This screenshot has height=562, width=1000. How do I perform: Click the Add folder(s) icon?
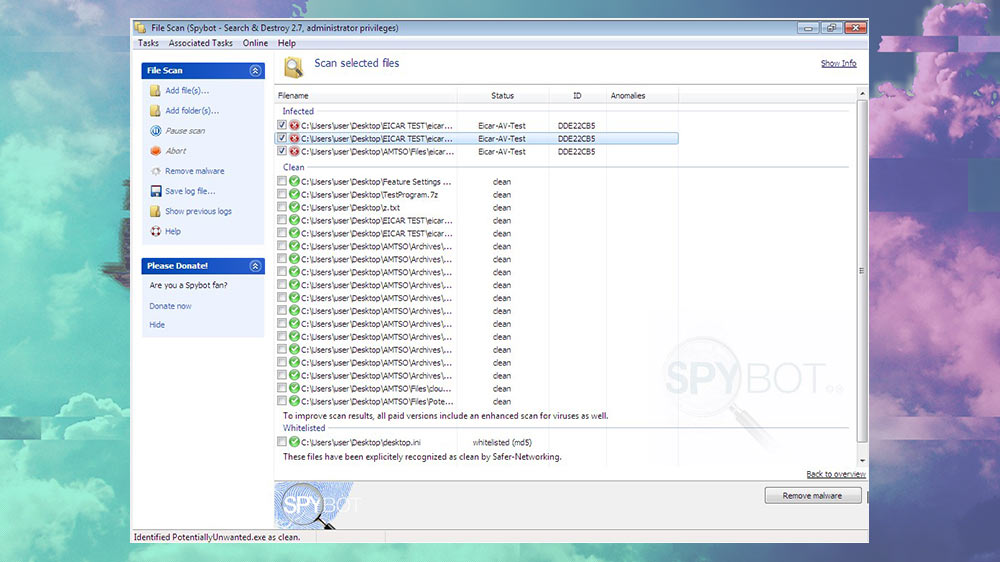[155, 110]
